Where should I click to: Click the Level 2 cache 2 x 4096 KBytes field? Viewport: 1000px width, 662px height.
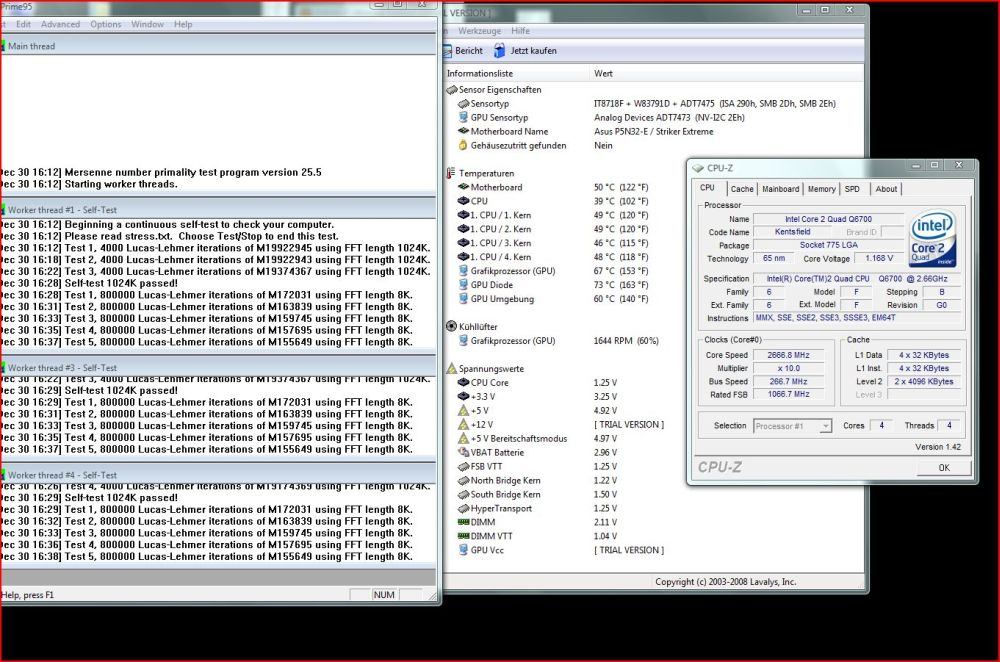click(x=923, y=382)
